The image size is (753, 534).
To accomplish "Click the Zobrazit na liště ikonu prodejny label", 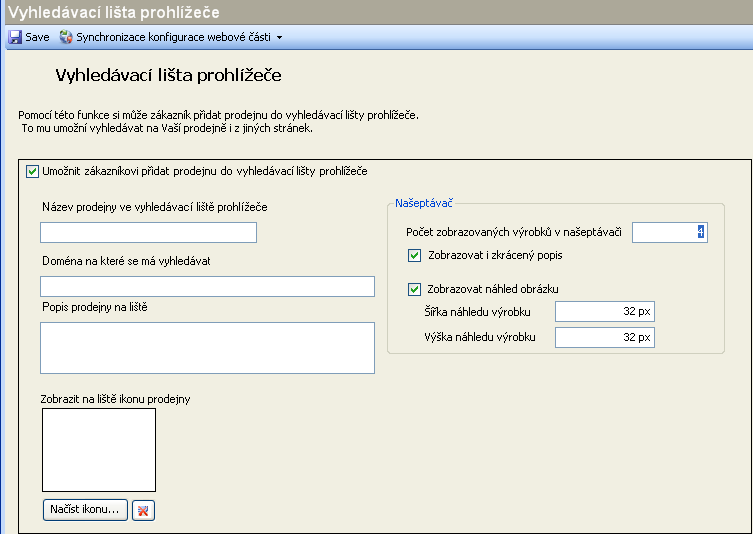I will tap(115, 399).
